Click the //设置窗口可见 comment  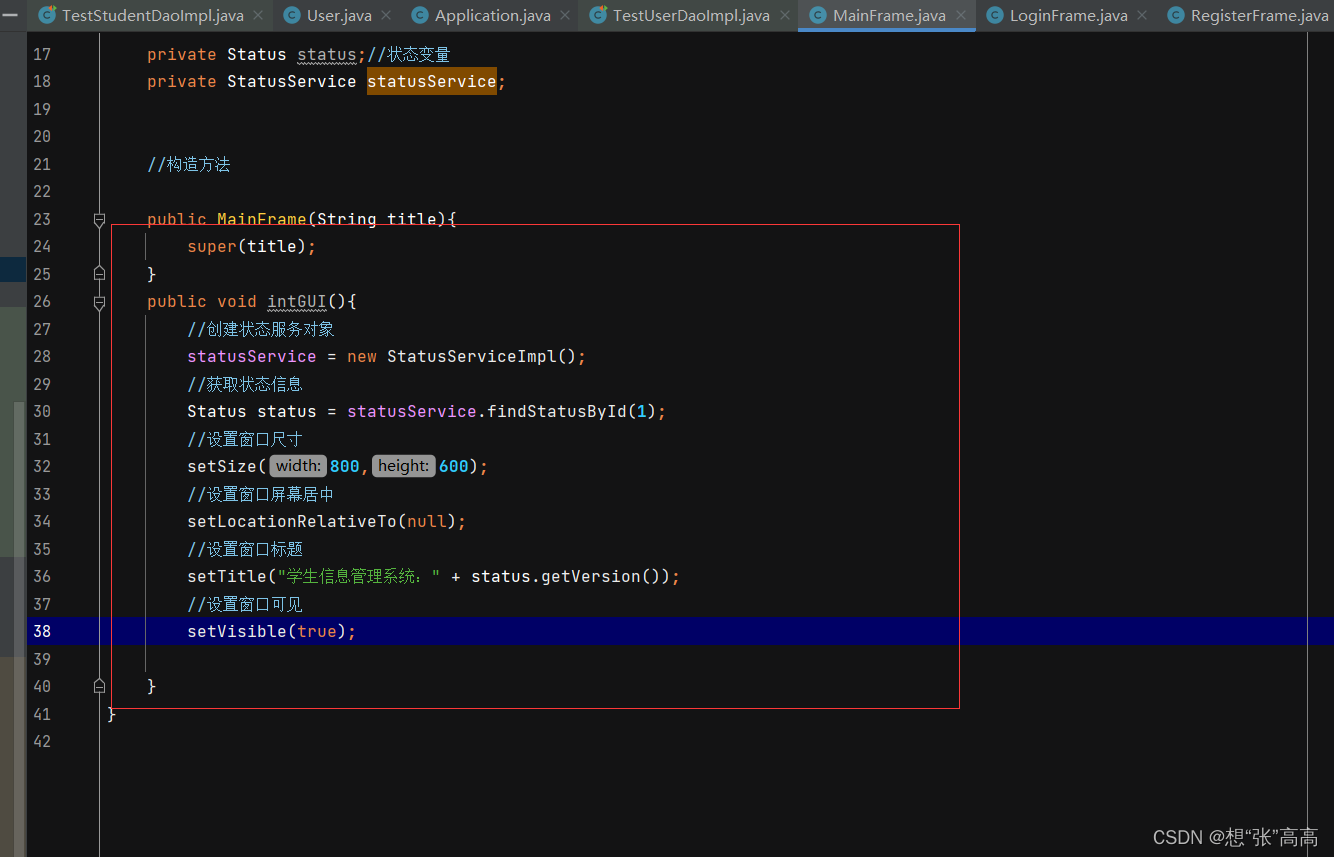coord(245,604)
